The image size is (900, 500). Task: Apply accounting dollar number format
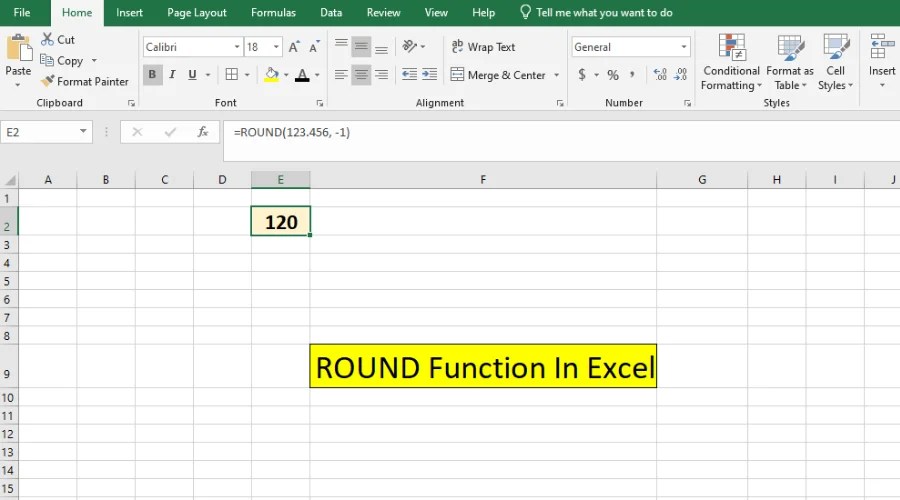[582, 75]
